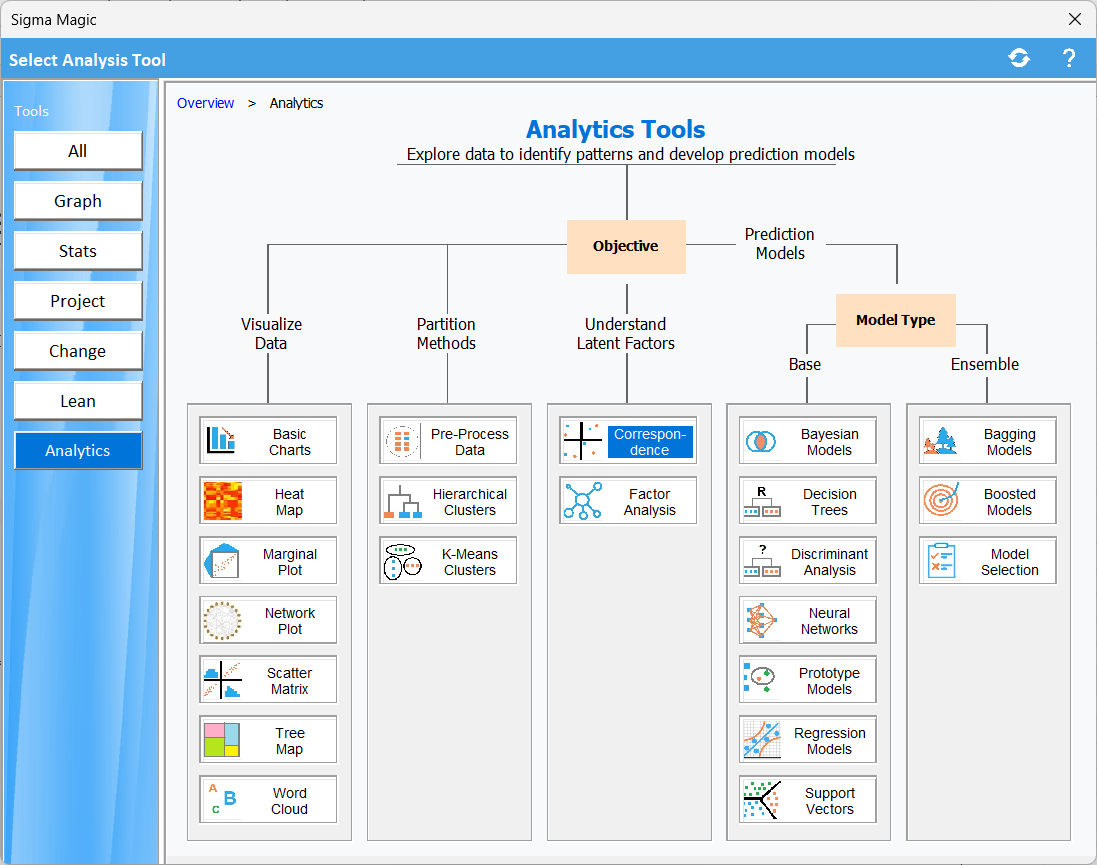Switch to the Stats tab
The width and height of the screenshot is (1097, 865).
click(78, 251)
